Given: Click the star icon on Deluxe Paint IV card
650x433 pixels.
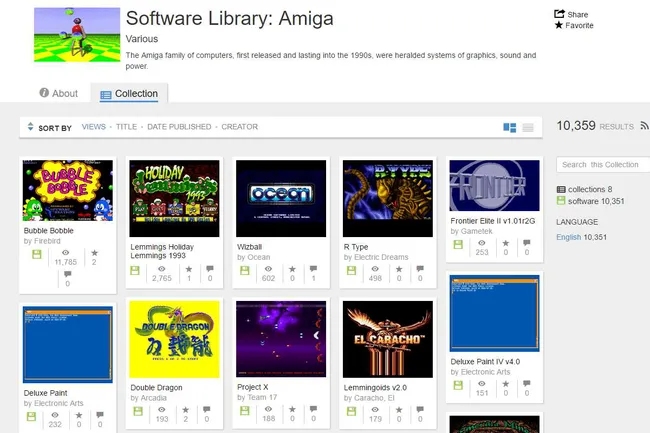Looking at the screenshot, I should [x=506, y=383].
